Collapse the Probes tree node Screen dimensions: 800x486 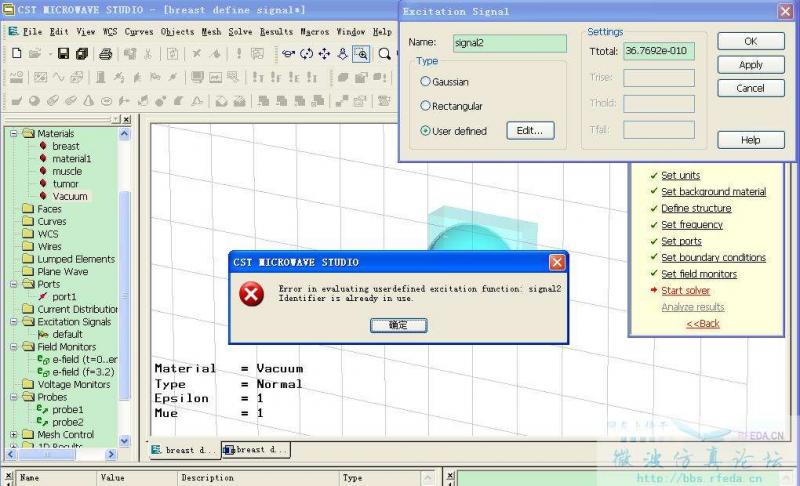click(13, 397)
